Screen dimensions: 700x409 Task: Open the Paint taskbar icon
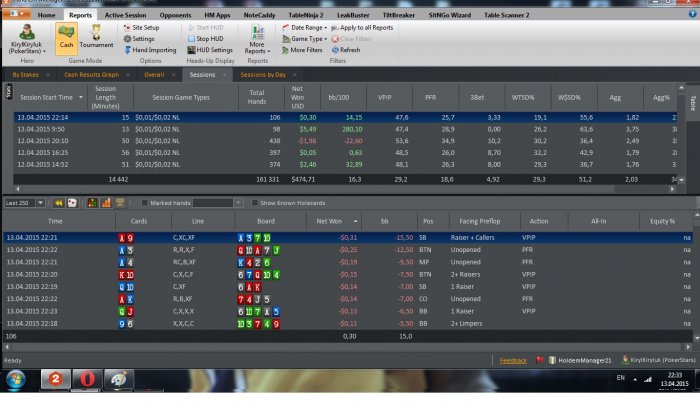(119, 380)
